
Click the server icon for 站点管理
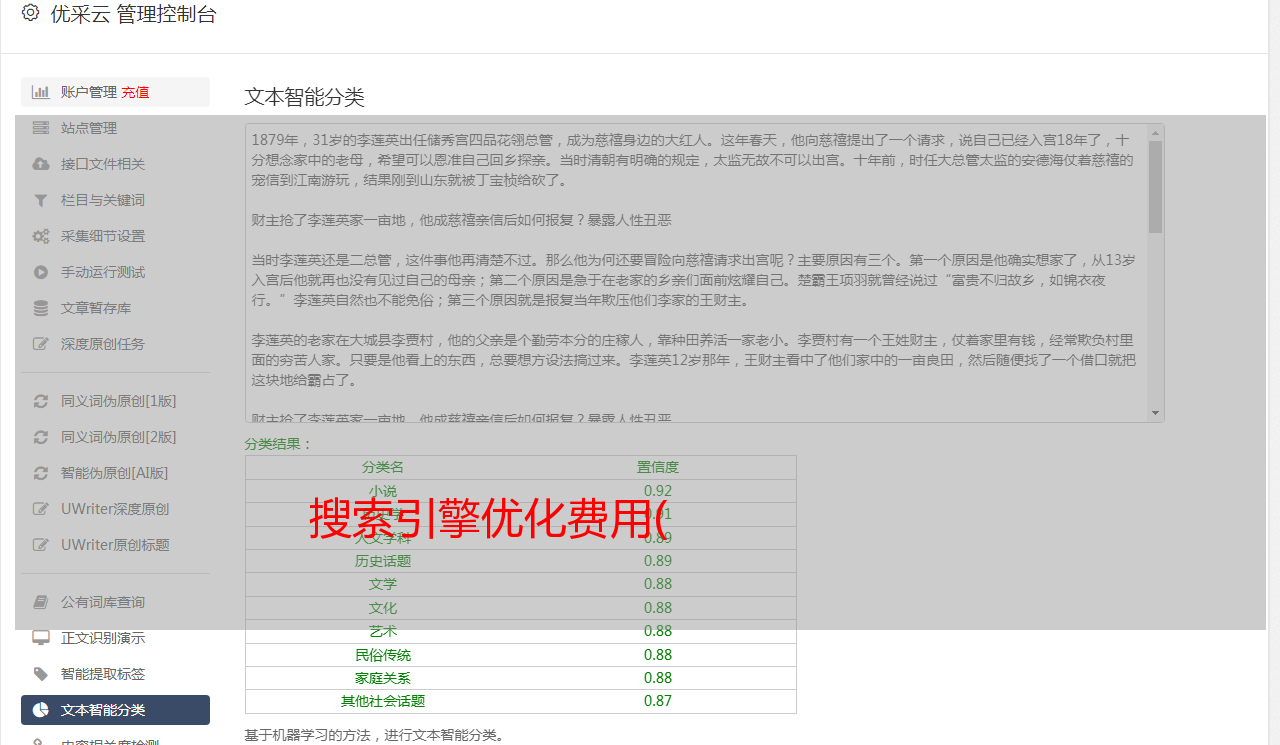point(40,128)
